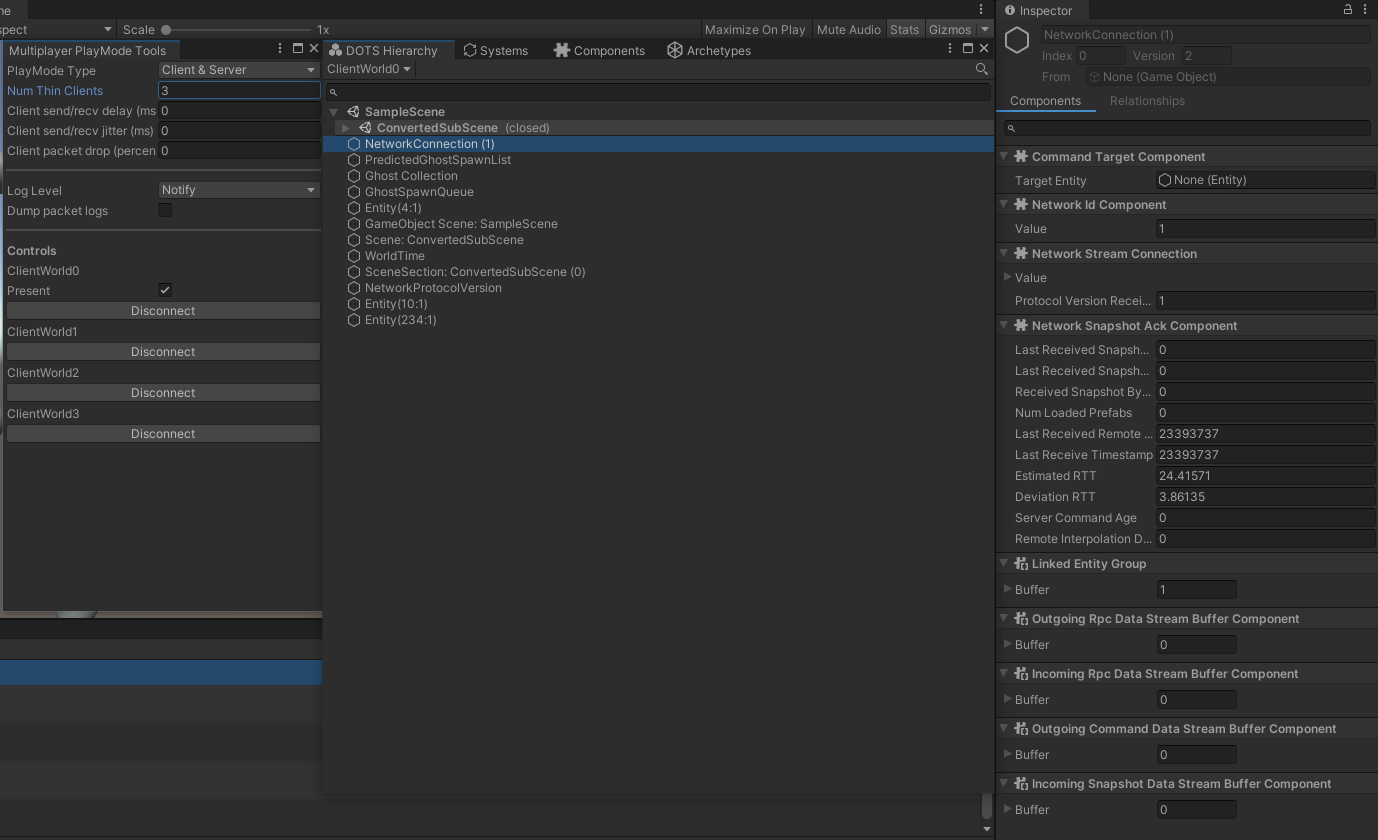Open the ClientWorld0 world selector dropdown
The height and width of the screenshot is (840, 1378).
pyautogui.click(x=369, y=69)
